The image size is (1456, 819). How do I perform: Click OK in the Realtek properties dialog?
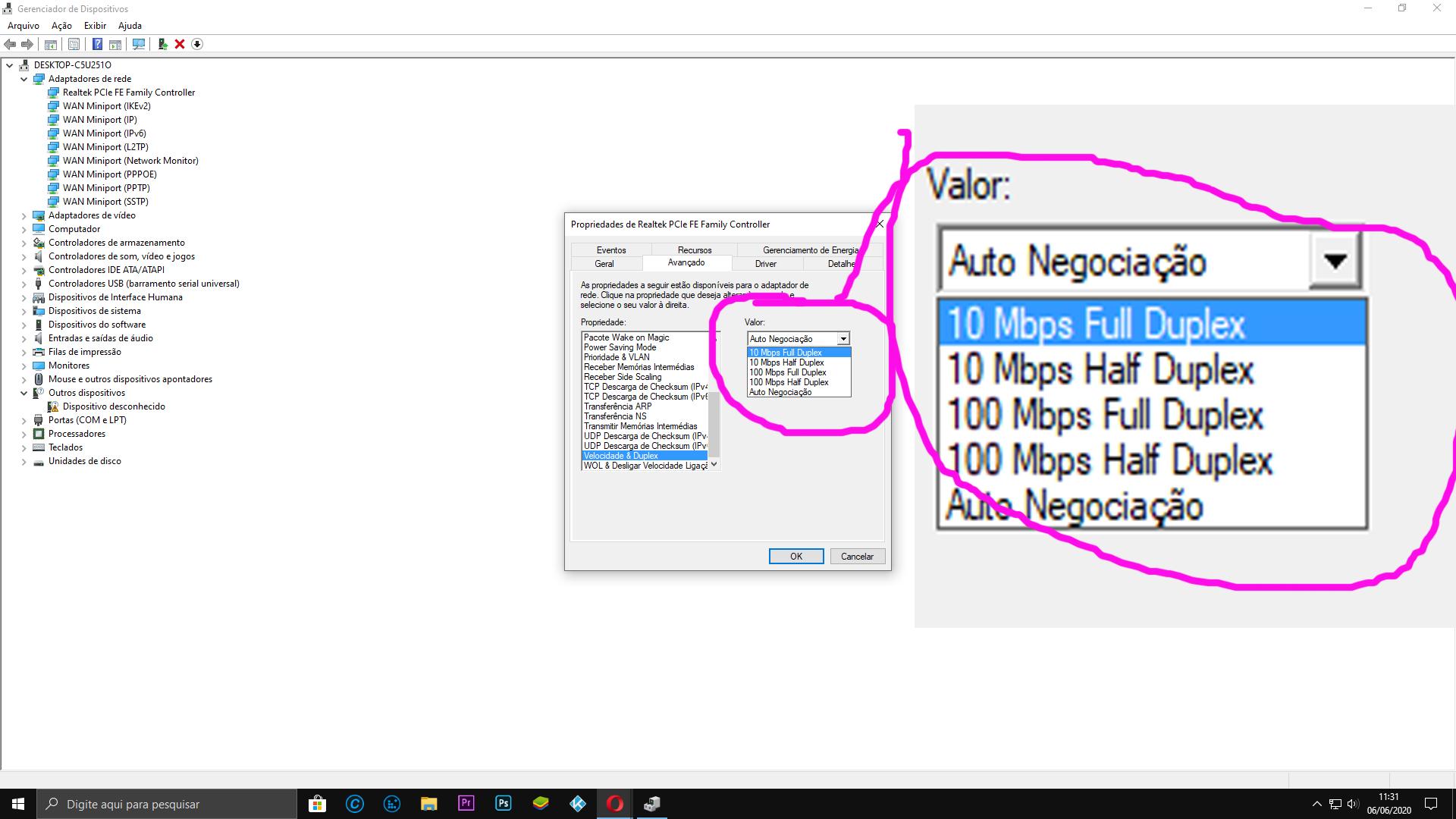tap(796, 557)
